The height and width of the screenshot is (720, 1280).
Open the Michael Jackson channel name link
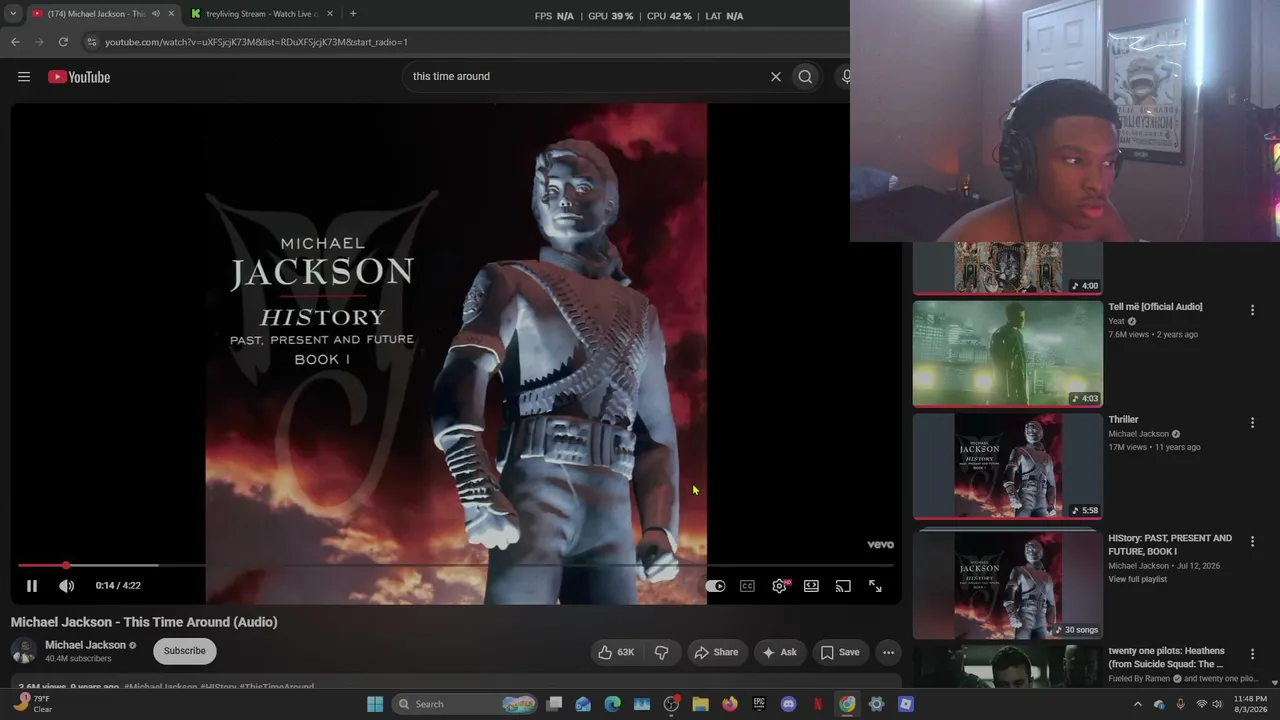point(85,645)
